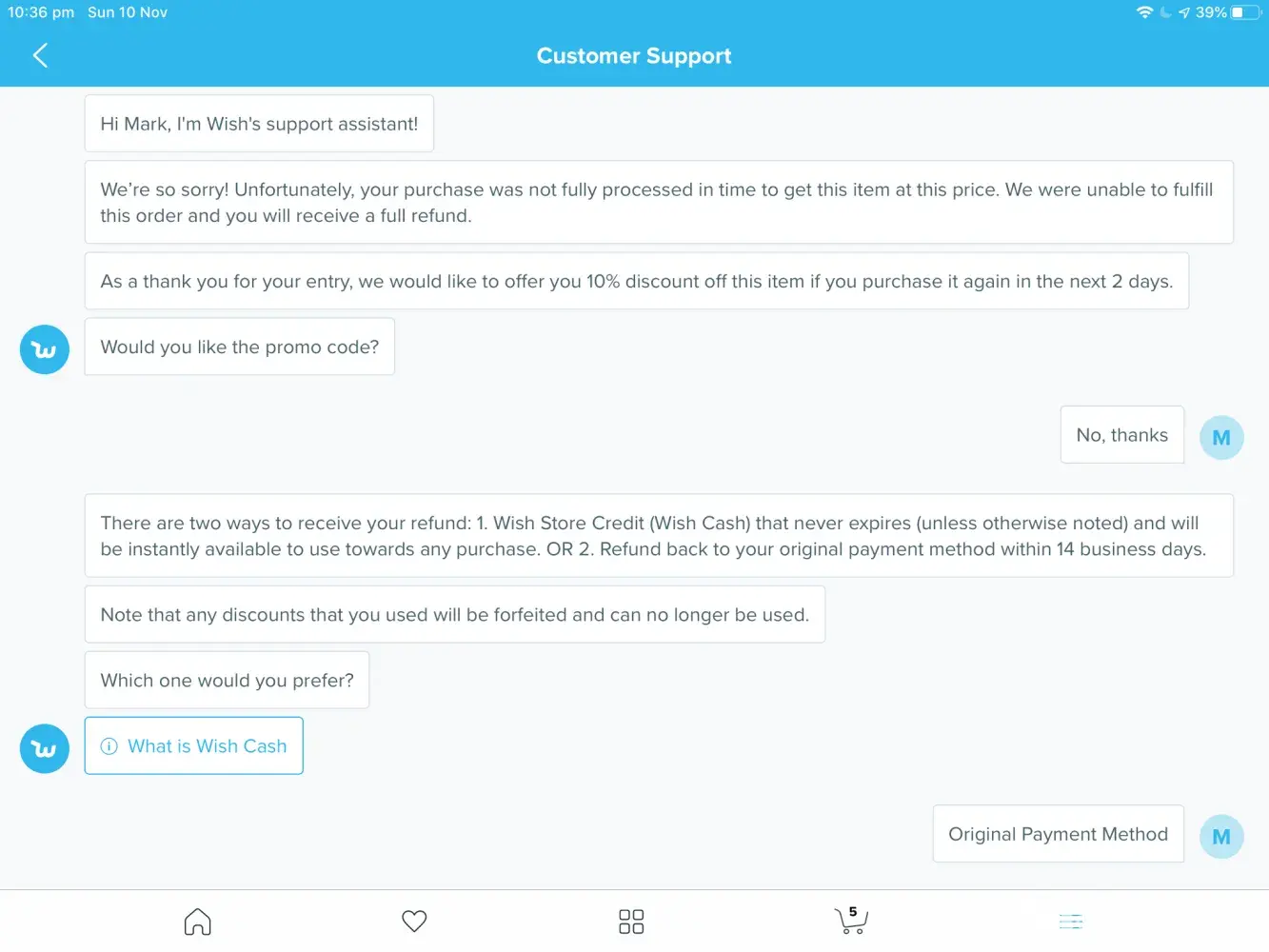Open the Wishlist heart tab
Viewport: 1269px width, 952px height.
coord(414,922)
